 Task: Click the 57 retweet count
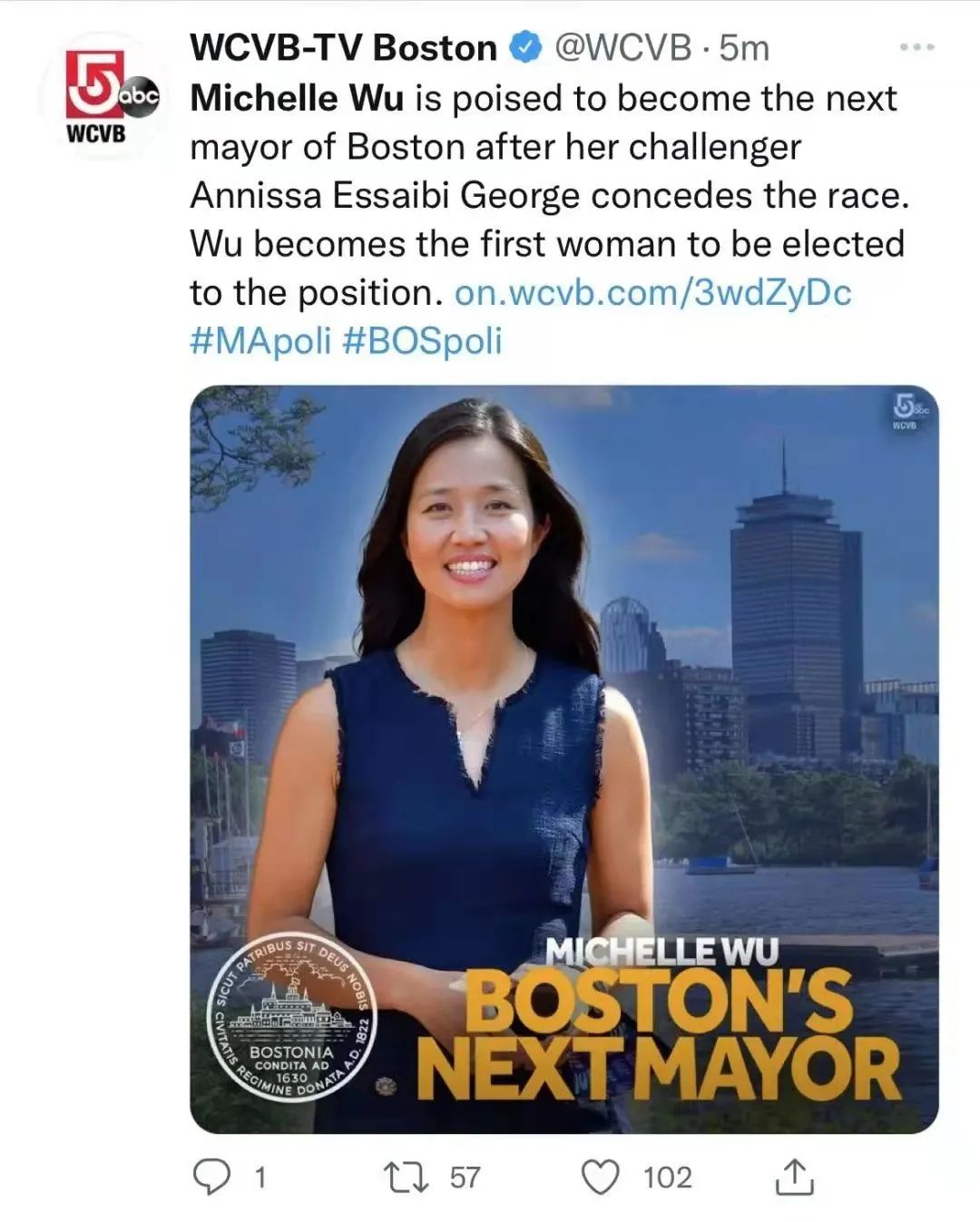pos(465,1178)
